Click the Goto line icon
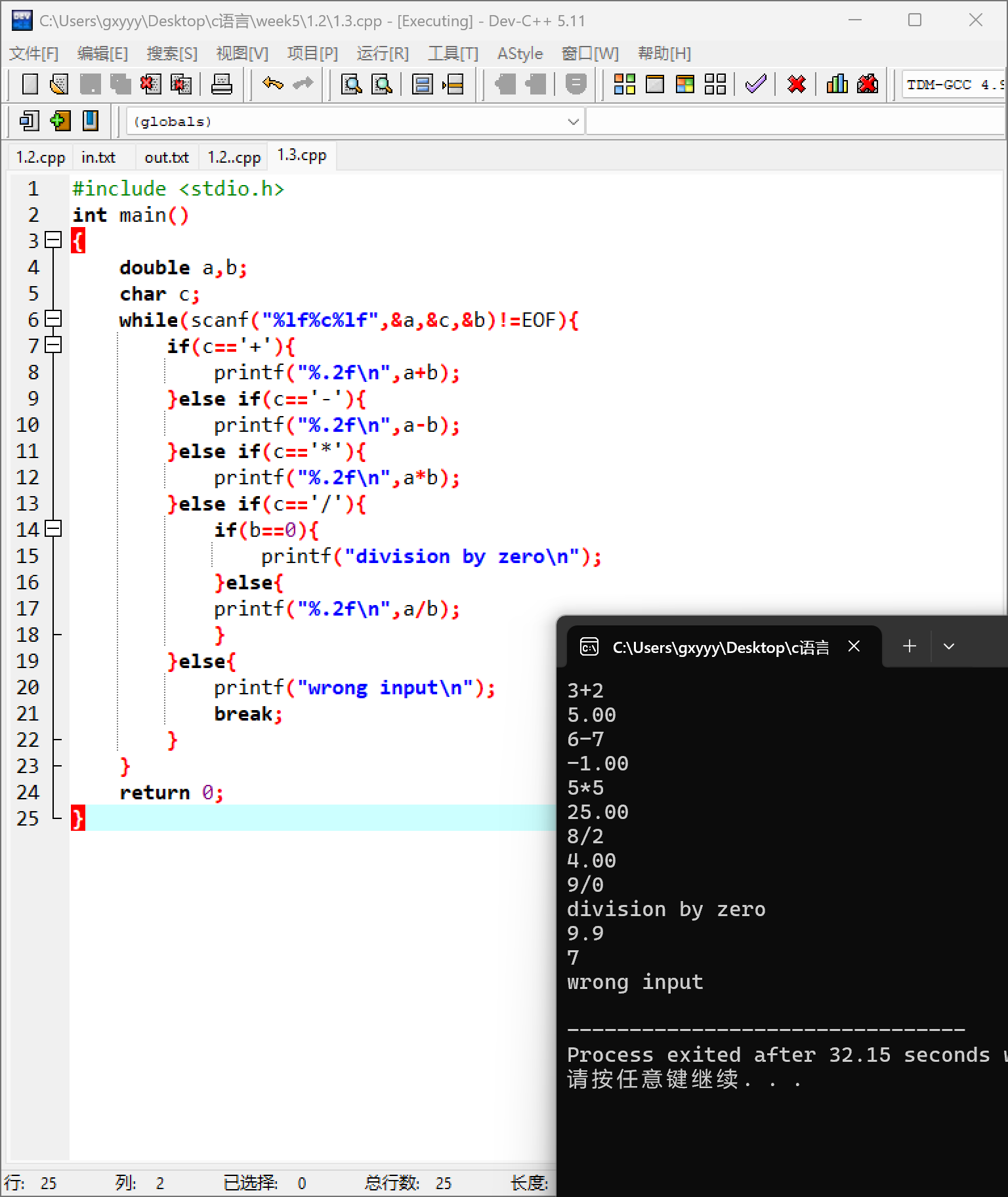Viewport: 1008px width, 1197px height. (453, 84)
